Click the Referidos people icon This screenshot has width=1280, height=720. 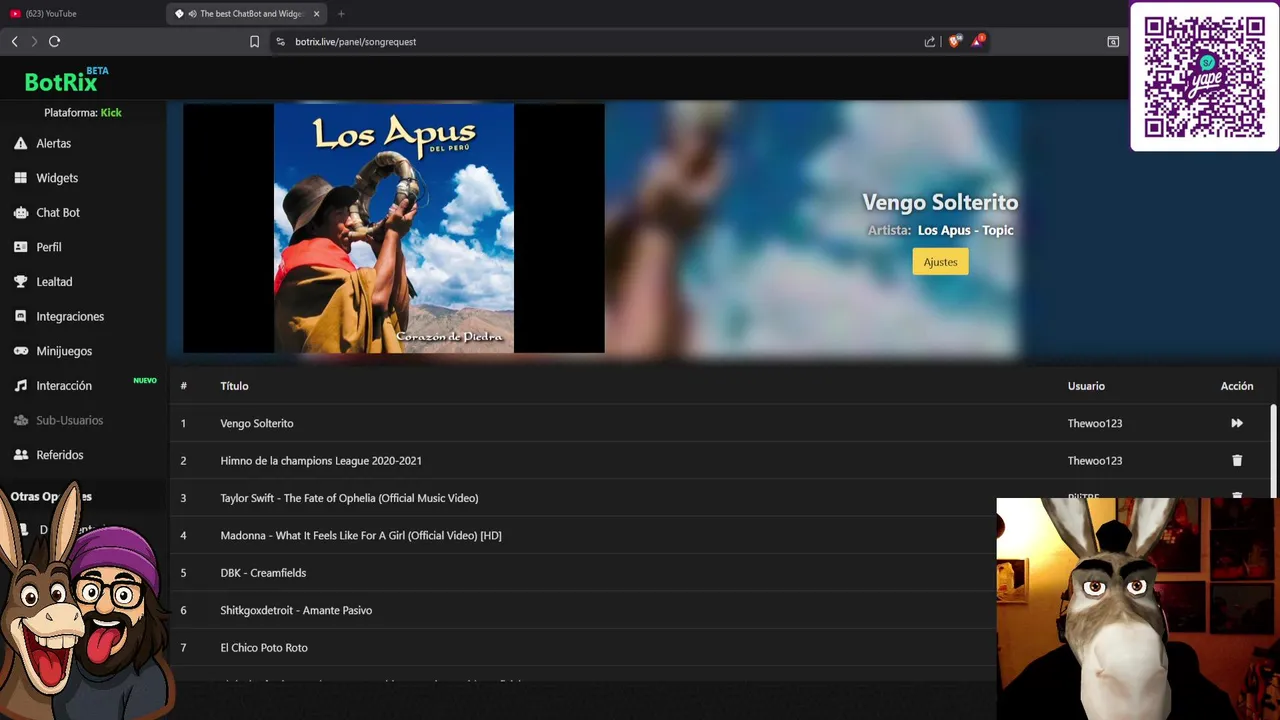point(20,455)
